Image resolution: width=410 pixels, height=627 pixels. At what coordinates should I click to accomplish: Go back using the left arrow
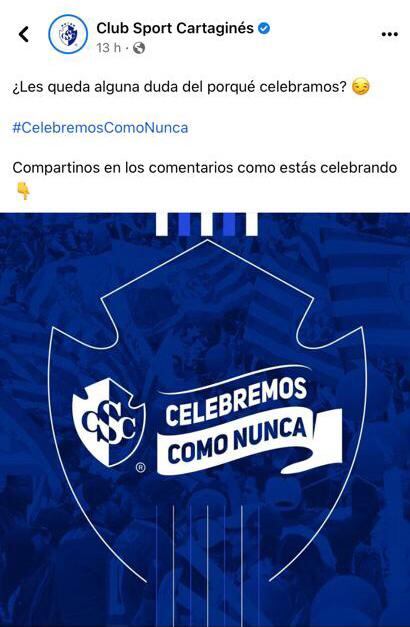(24, 34)
